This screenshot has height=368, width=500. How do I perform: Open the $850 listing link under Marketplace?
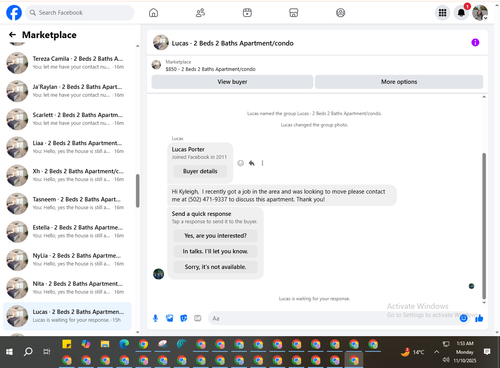[210, 69]
